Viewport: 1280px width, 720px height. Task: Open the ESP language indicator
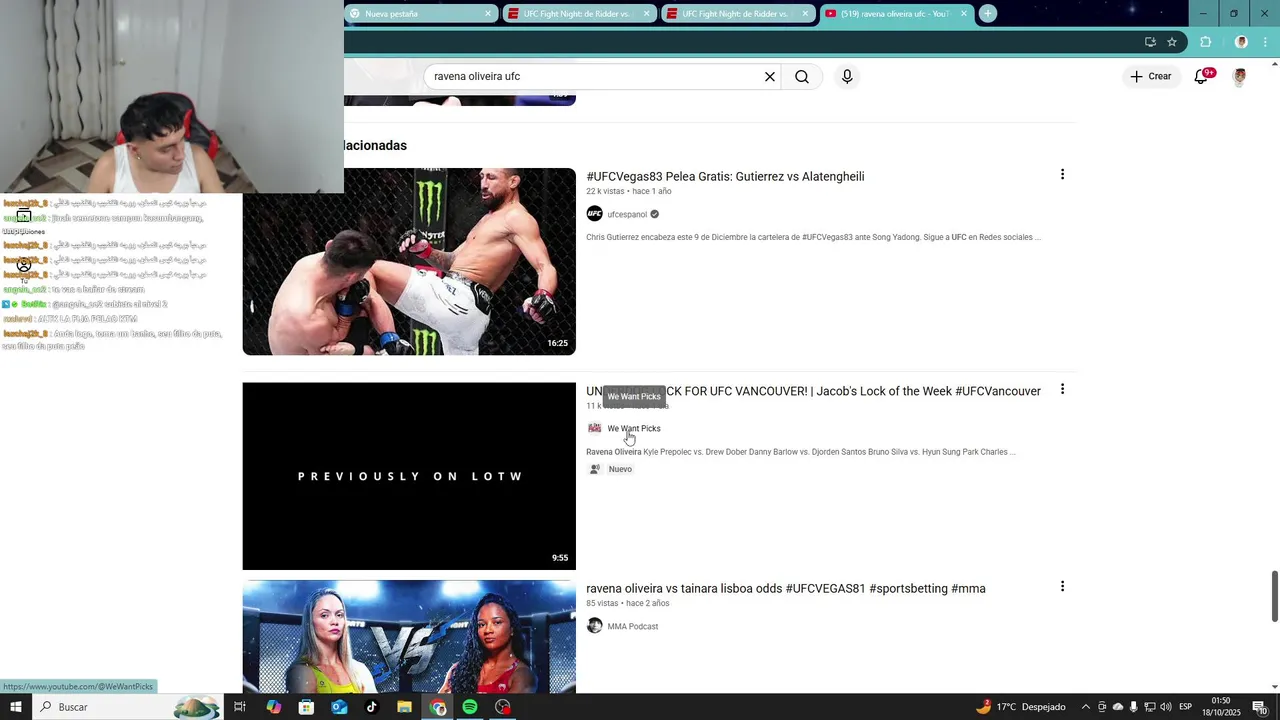point(1185,707)
